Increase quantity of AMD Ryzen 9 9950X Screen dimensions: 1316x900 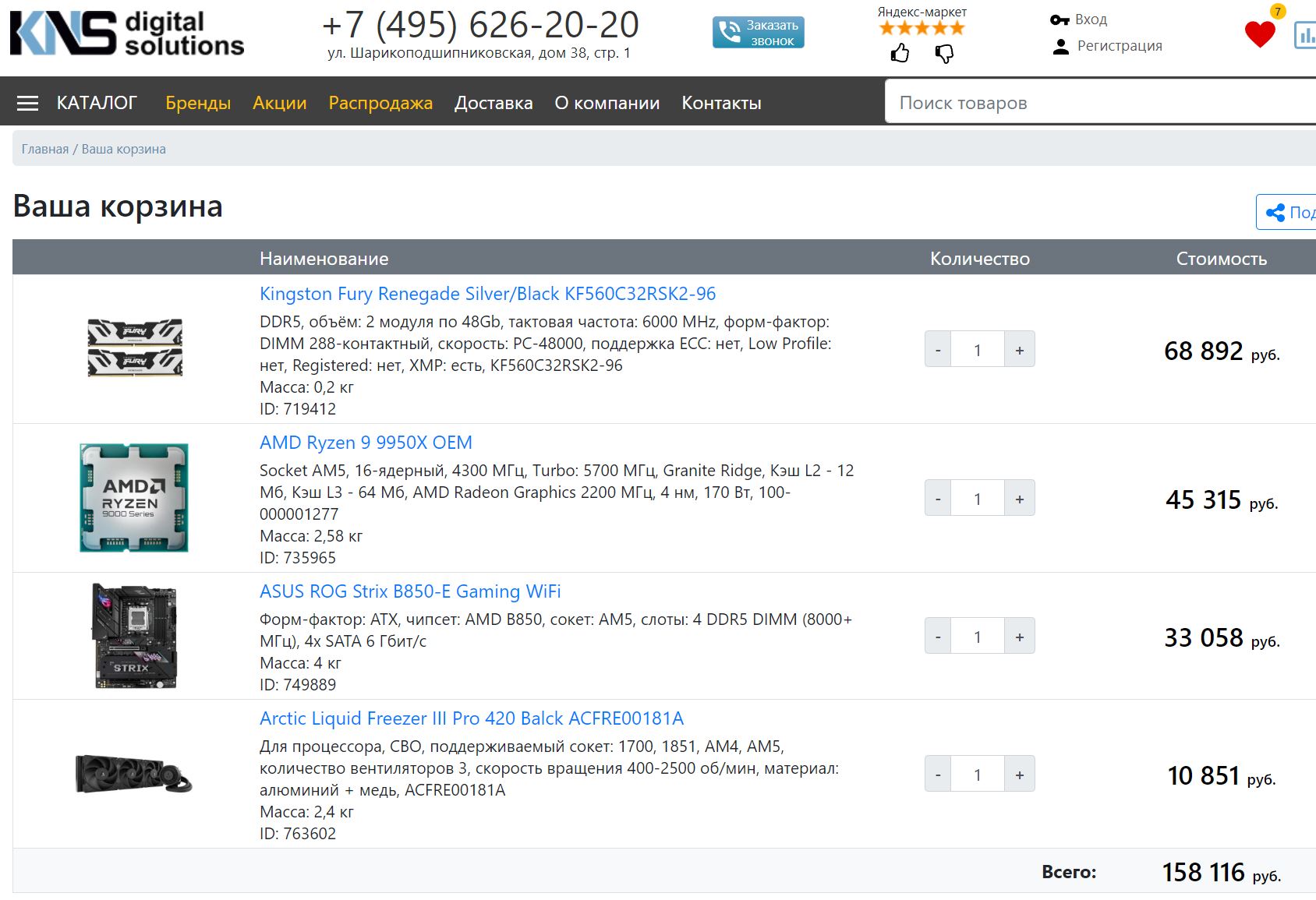(1019, 499)
